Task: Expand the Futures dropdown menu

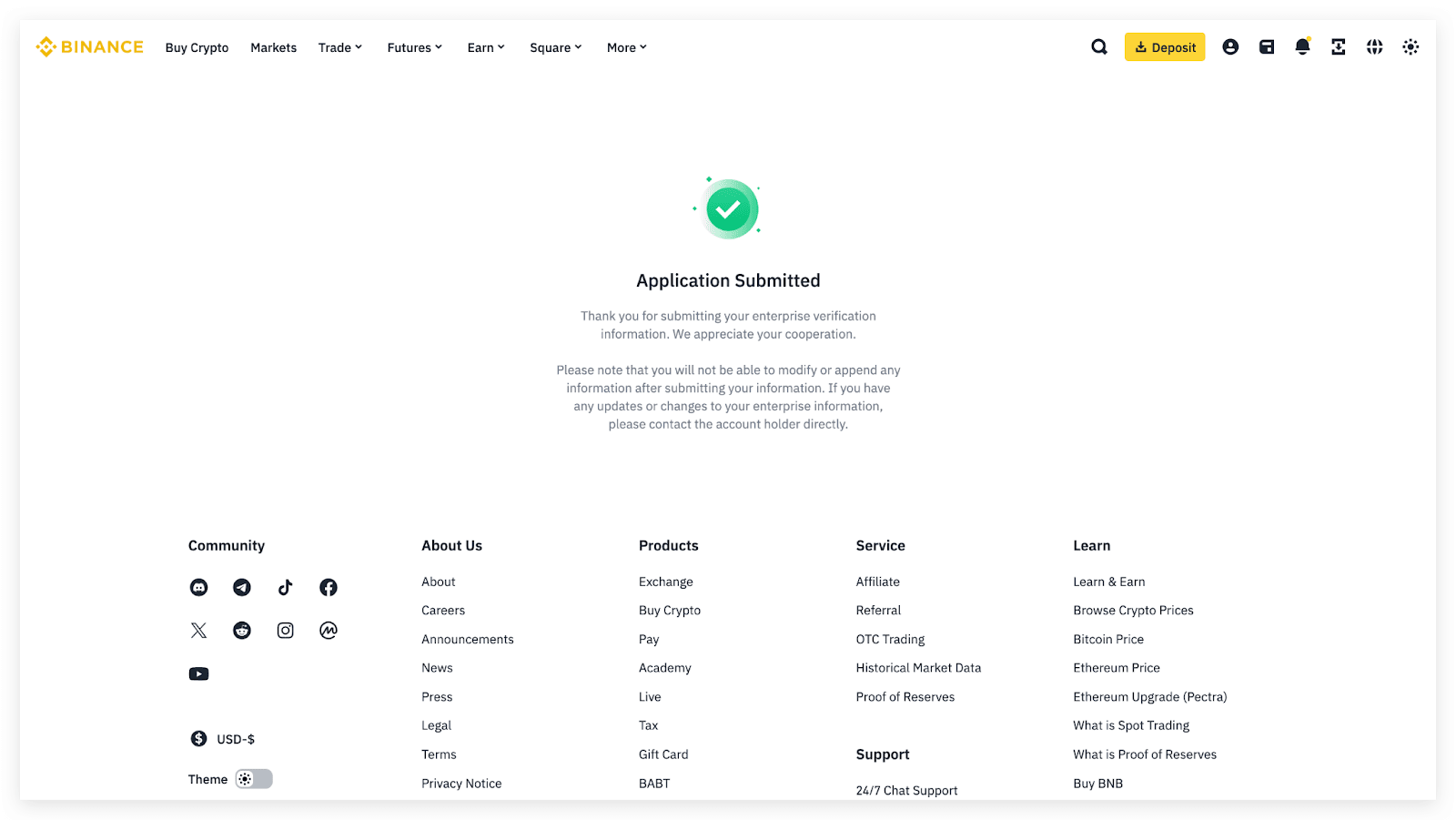Action: tap(414, 47)
